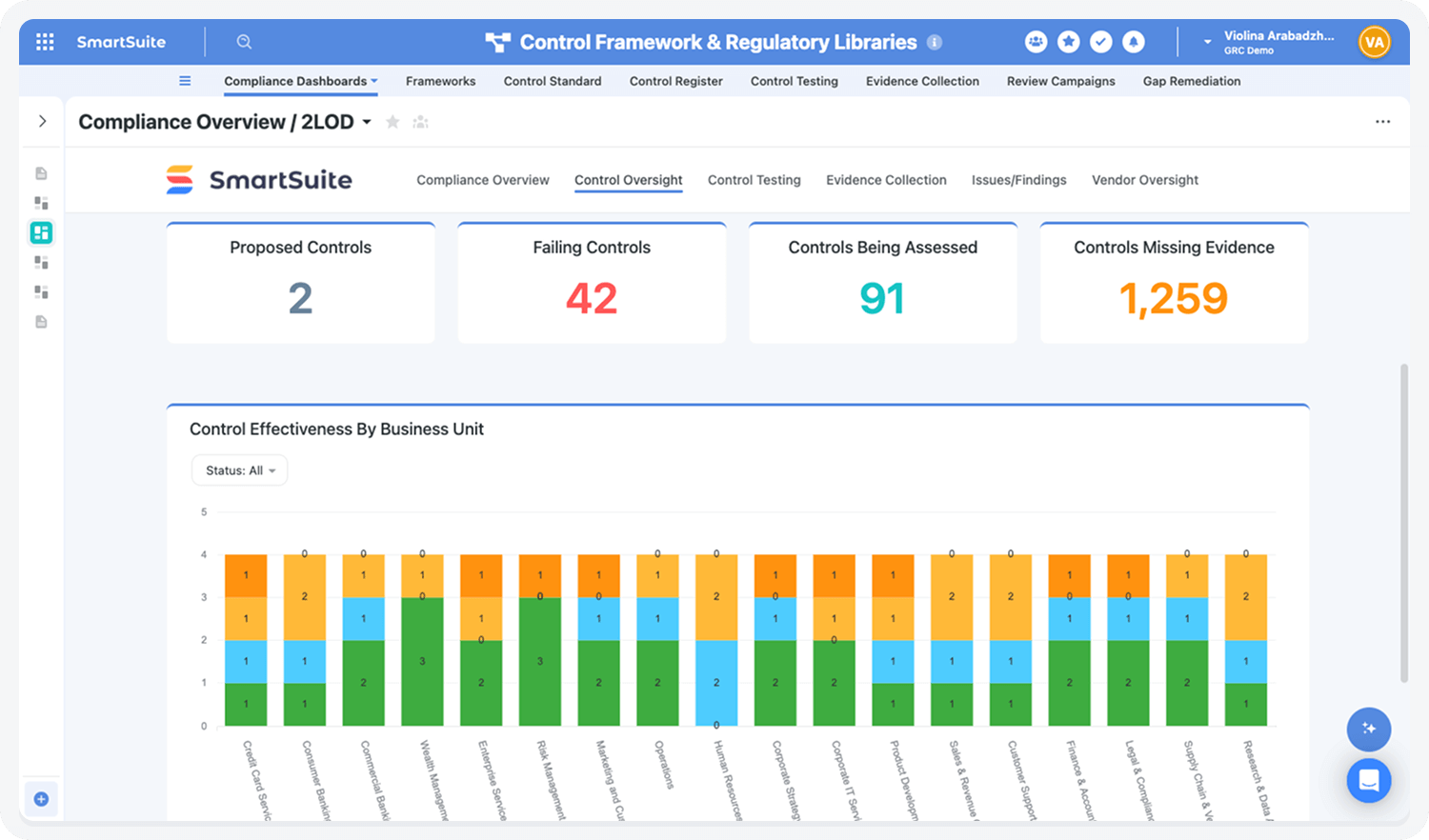
Task: Click the Control Oversight dashboard link
Action: pyautogui.click(x=629, y=180)
